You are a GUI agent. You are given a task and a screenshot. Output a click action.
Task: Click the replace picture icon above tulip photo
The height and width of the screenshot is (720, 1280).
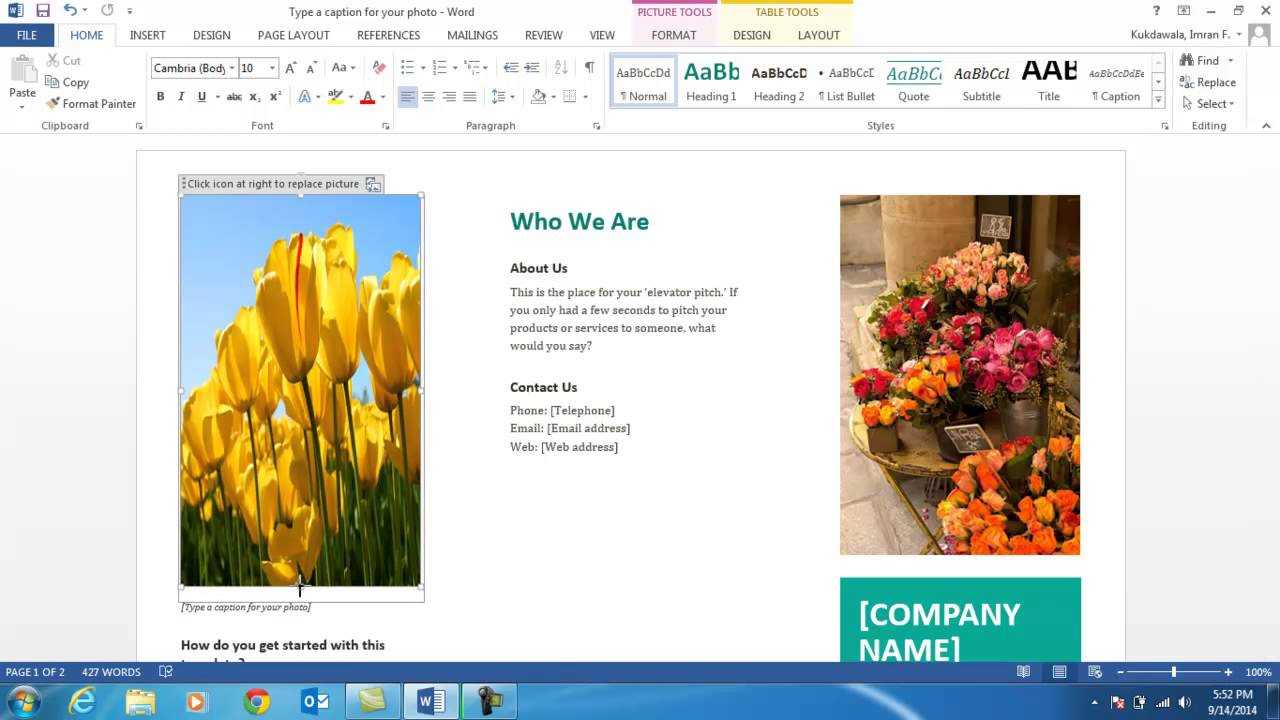tap(373, 184)
